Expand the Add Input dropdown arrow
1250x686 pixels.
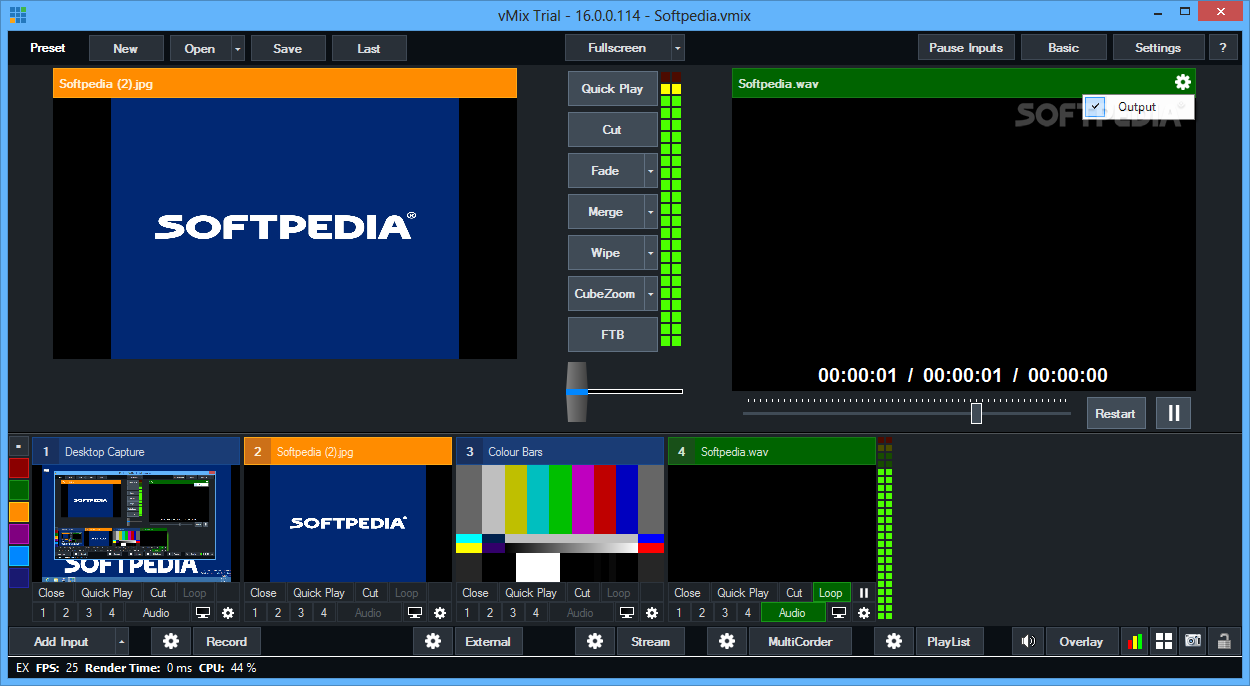[122, 642]
